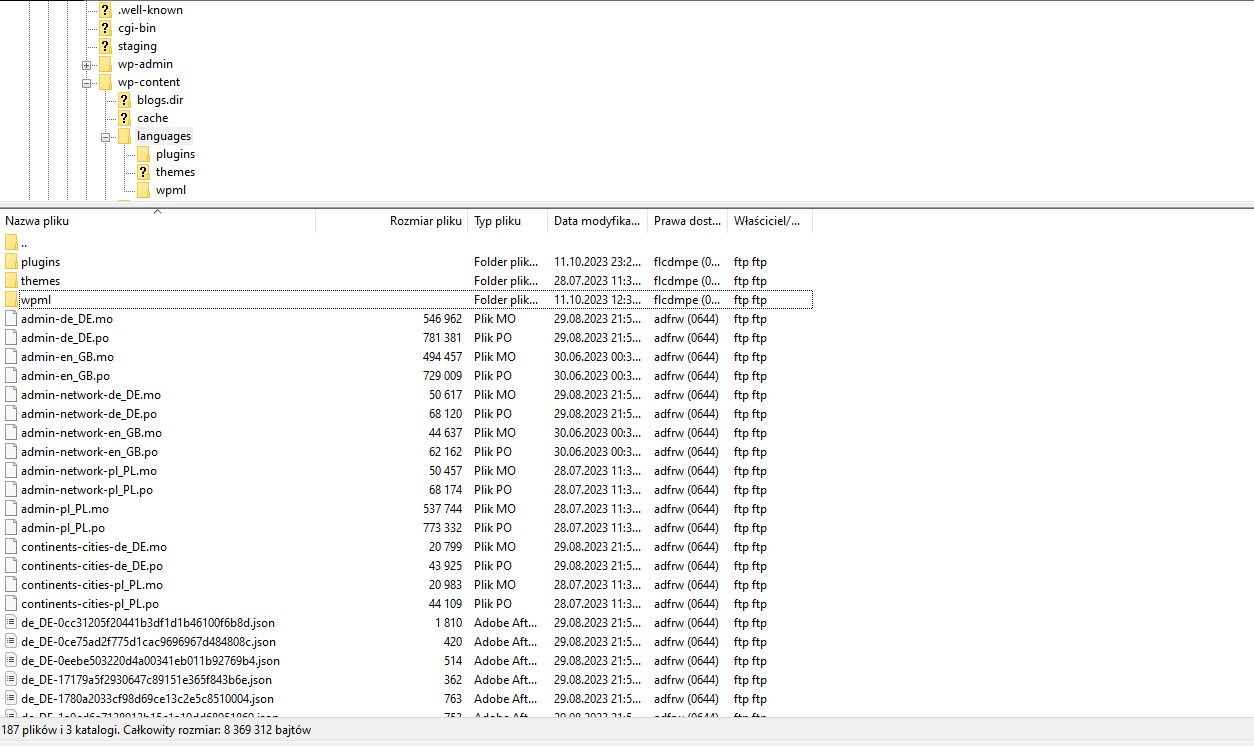Select the continents-cities-pl_PL.po file

[89, 604]
